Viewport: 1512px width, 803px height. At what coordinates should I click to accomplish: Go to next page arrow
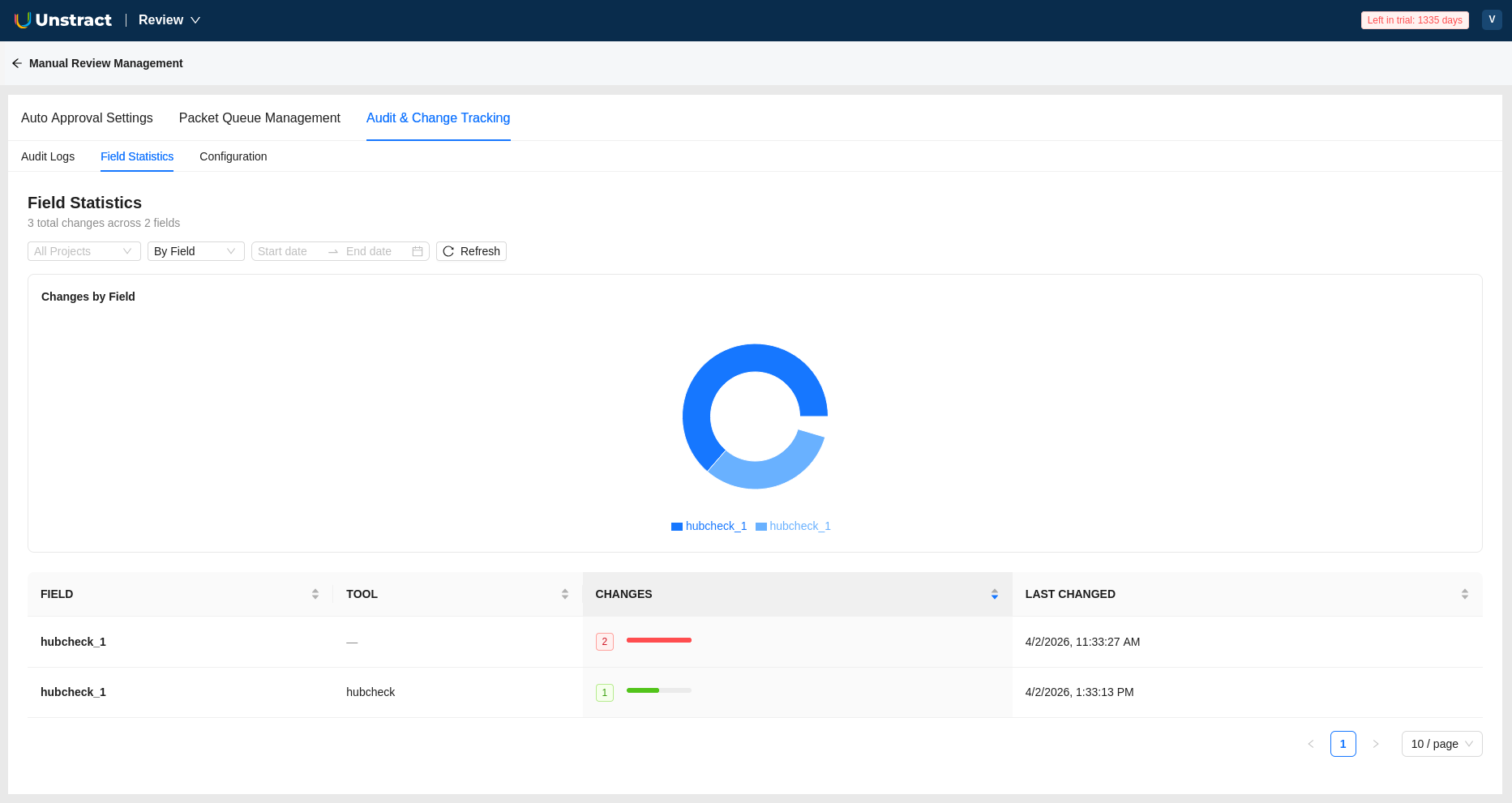tap(1376, 744)
